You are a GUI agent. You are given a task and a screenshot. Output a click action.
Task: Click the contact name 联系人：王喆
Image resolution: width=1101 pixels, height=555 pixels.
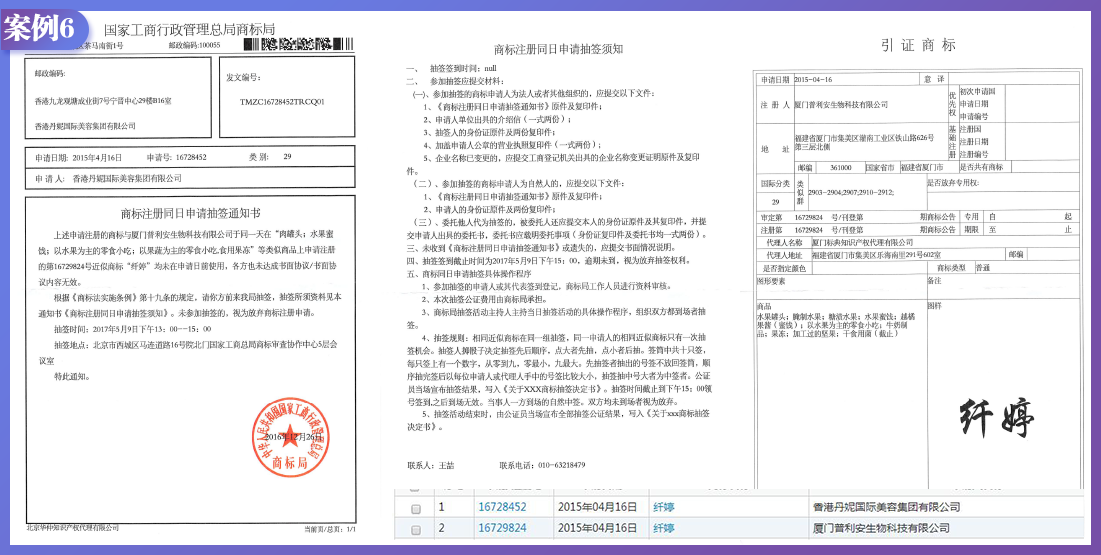click(431, 465)
